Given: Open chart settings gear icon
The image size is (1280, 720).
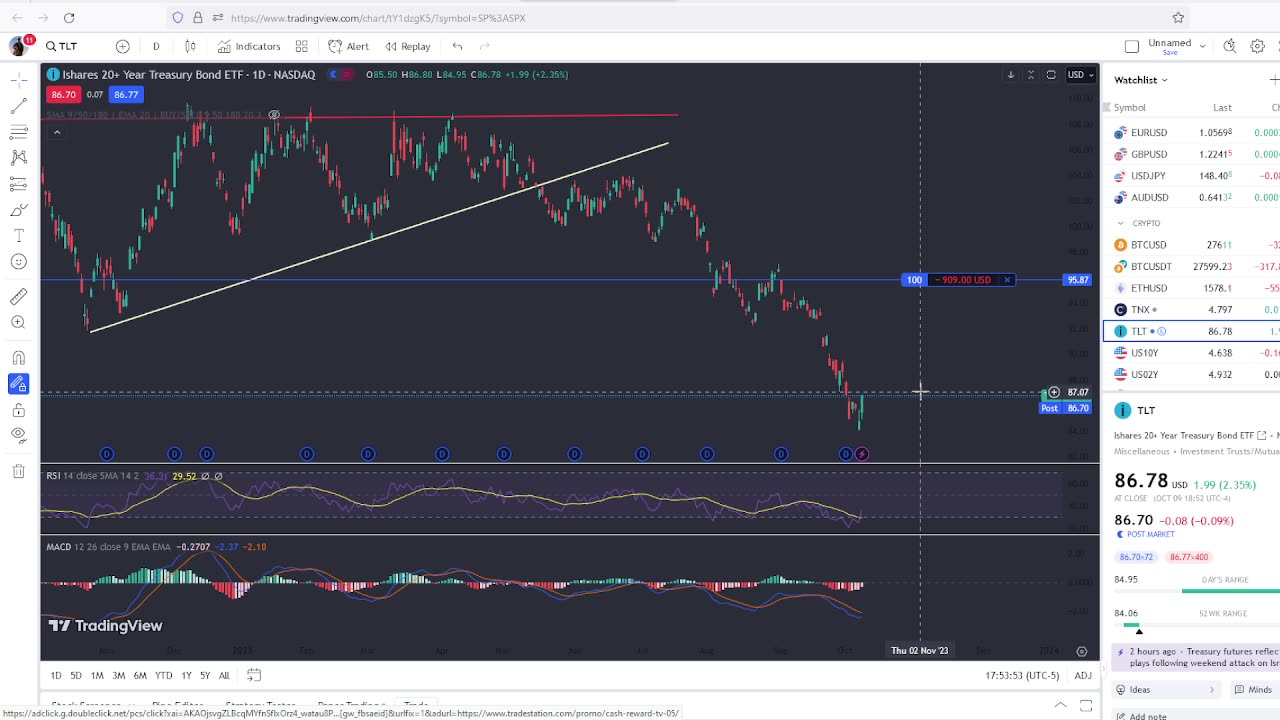Looking at the screenshot, I should point(1258,46).
